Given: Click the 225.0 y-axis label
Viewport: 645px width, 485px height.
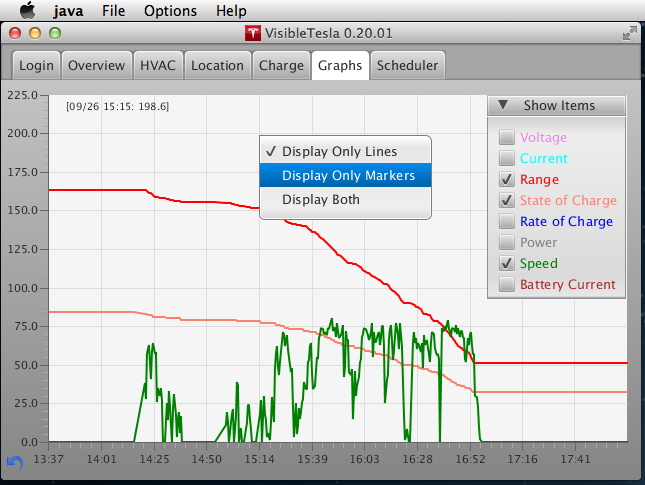Looking at the screenshot, I should (x=22, y=95).
